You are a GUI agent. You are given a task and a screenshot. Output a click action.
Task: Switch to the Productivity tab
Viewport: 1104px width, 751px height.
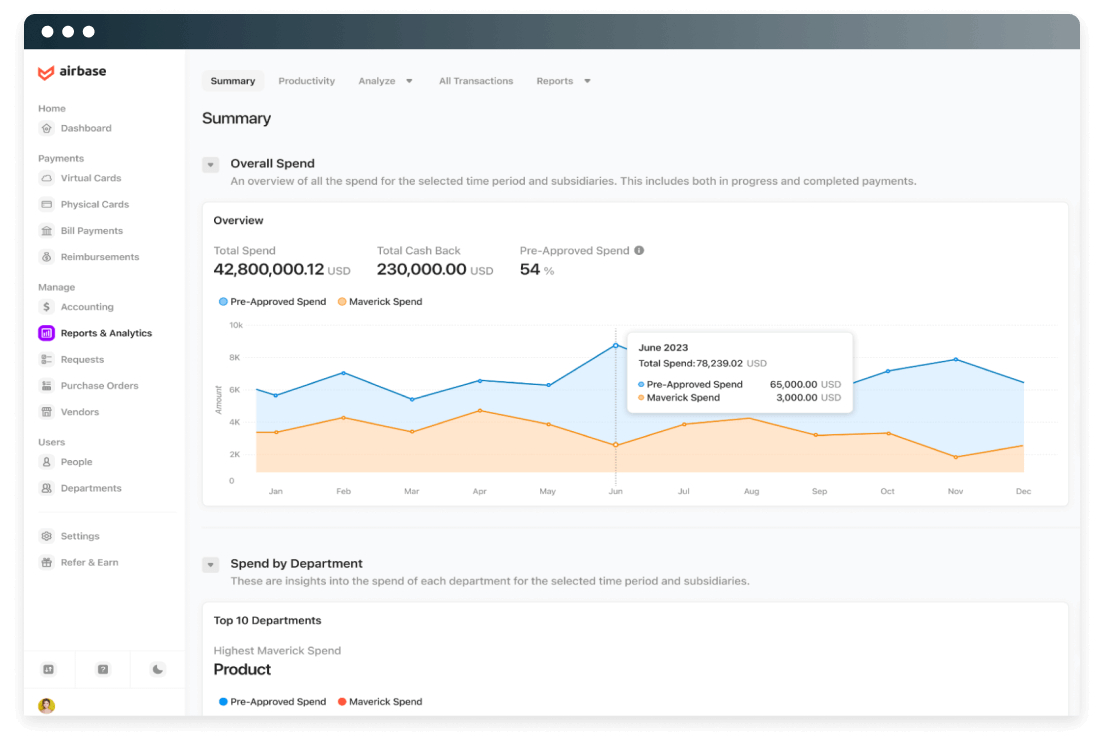coord(306,81)
